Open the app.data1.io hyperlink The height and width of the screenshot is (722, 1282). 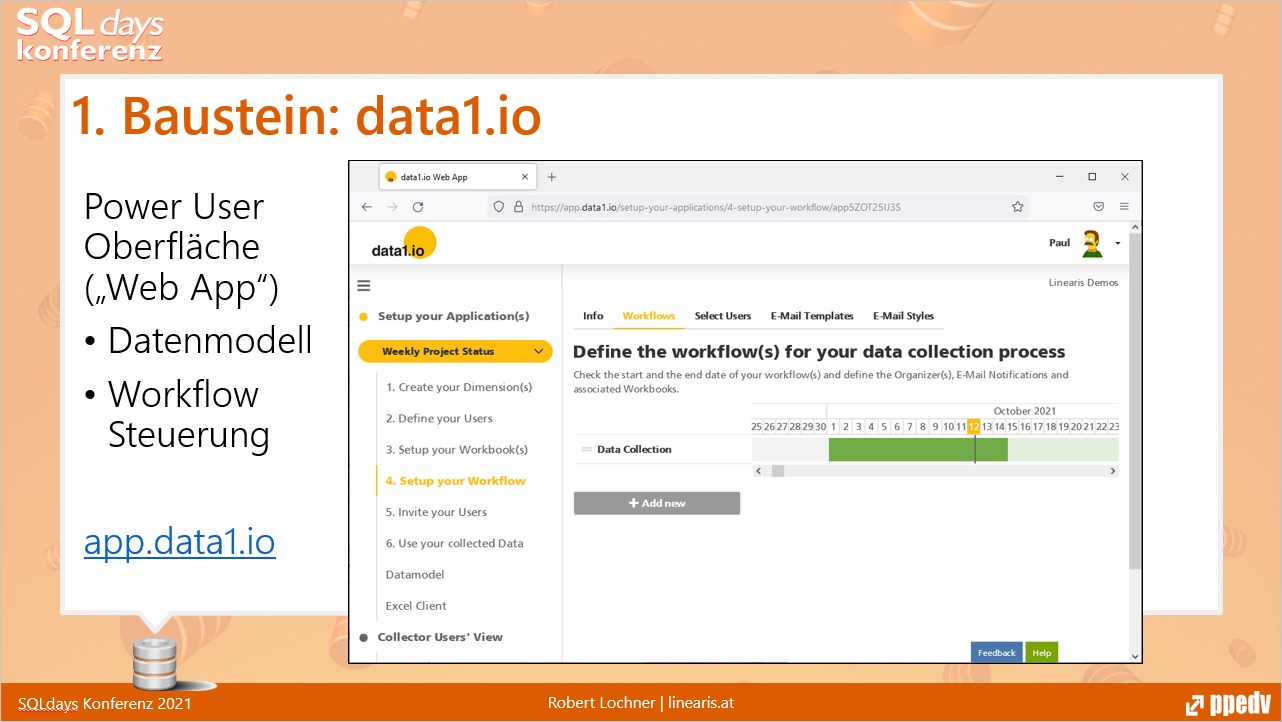click(180, 541)
